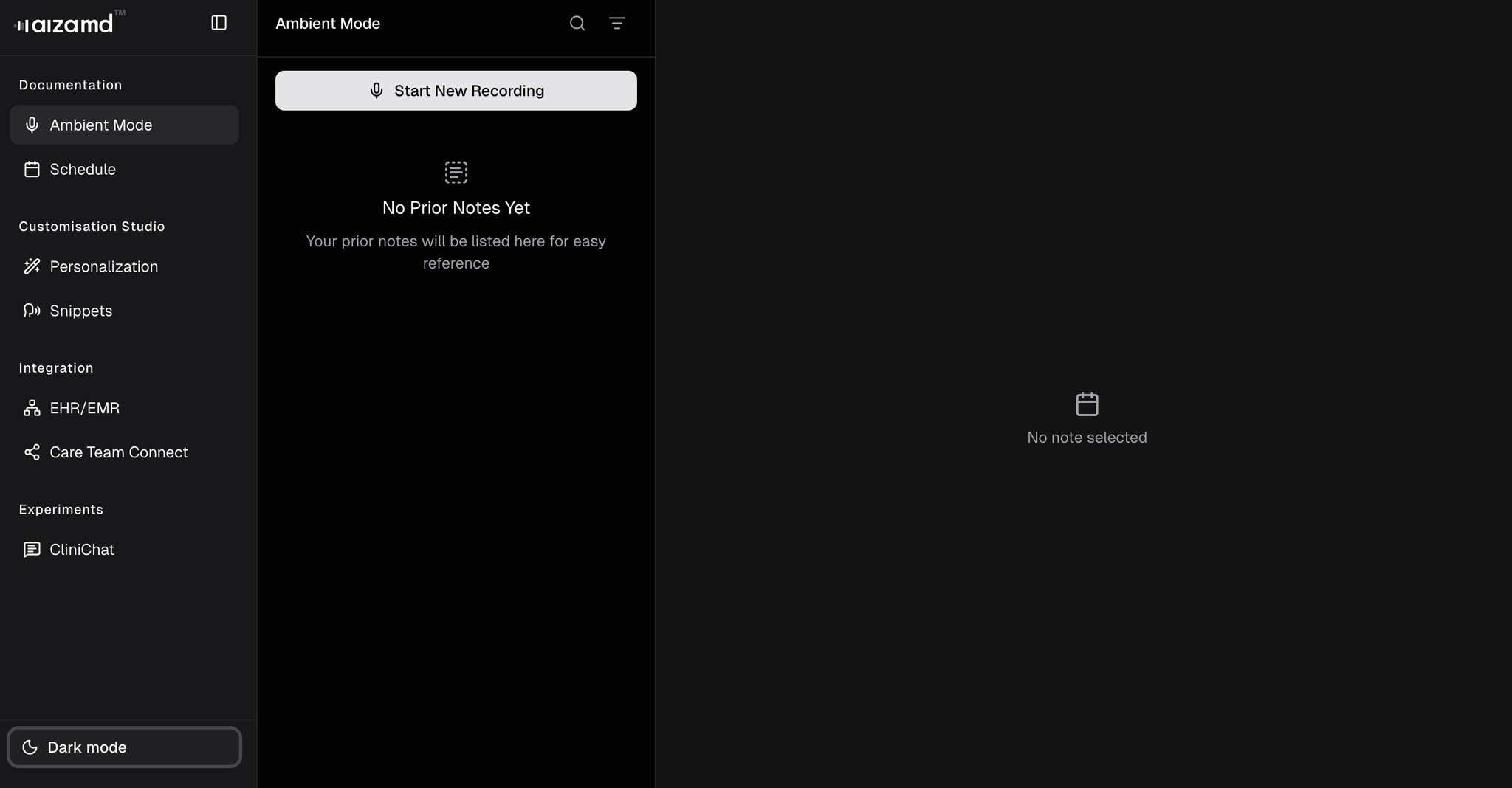Click the Integration section heading
The image size is (1512, 788).
pyautogui.click(x=56, y=368)
